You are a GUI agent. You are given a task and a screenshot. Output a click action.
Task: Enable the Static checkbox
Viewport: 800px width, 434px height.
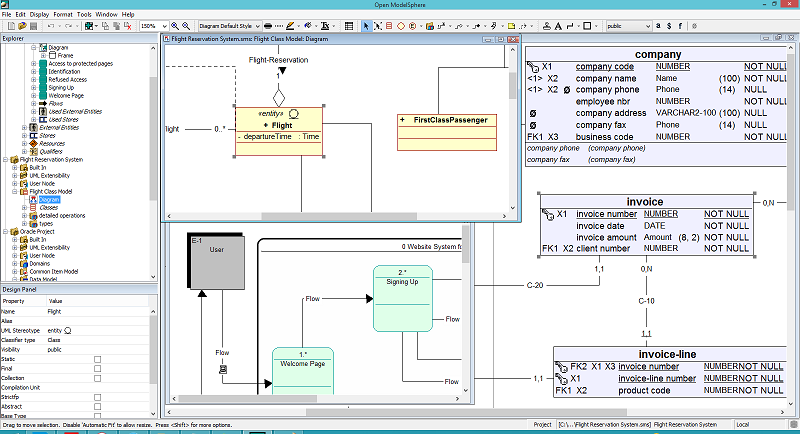click(97, 358)
